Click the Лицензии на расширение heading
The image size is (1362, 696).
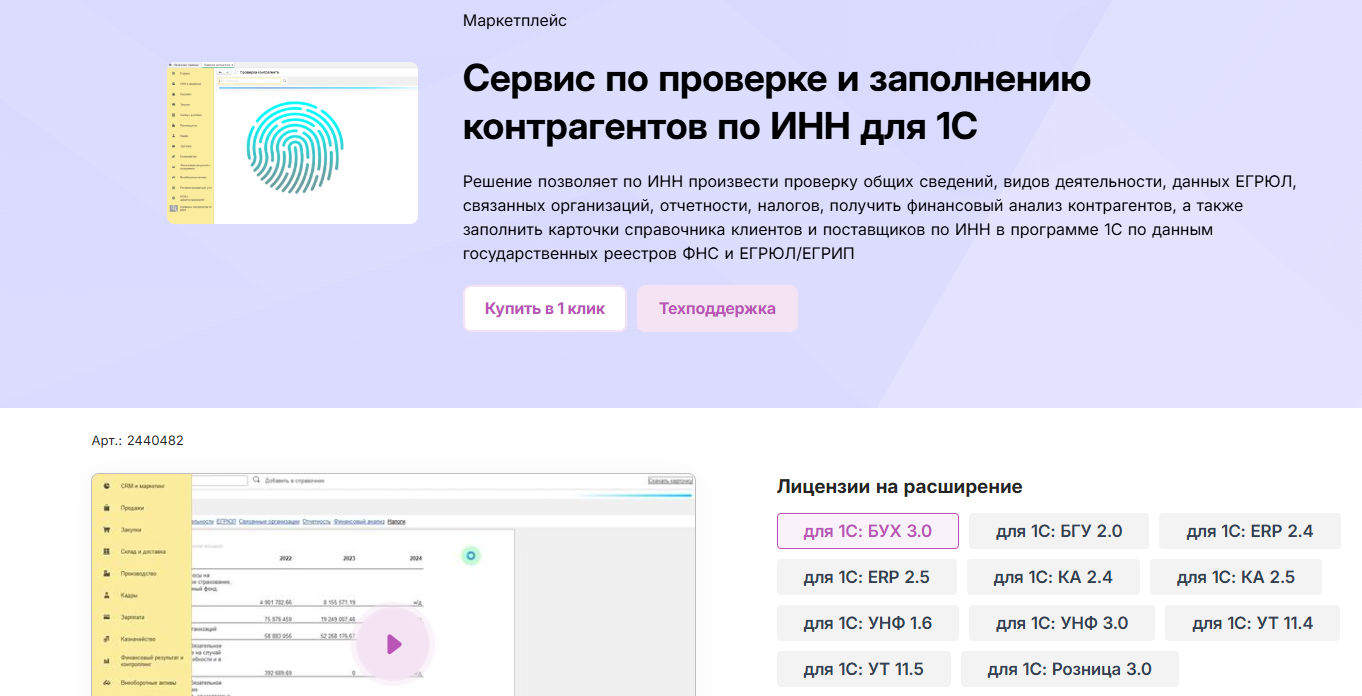899,487
